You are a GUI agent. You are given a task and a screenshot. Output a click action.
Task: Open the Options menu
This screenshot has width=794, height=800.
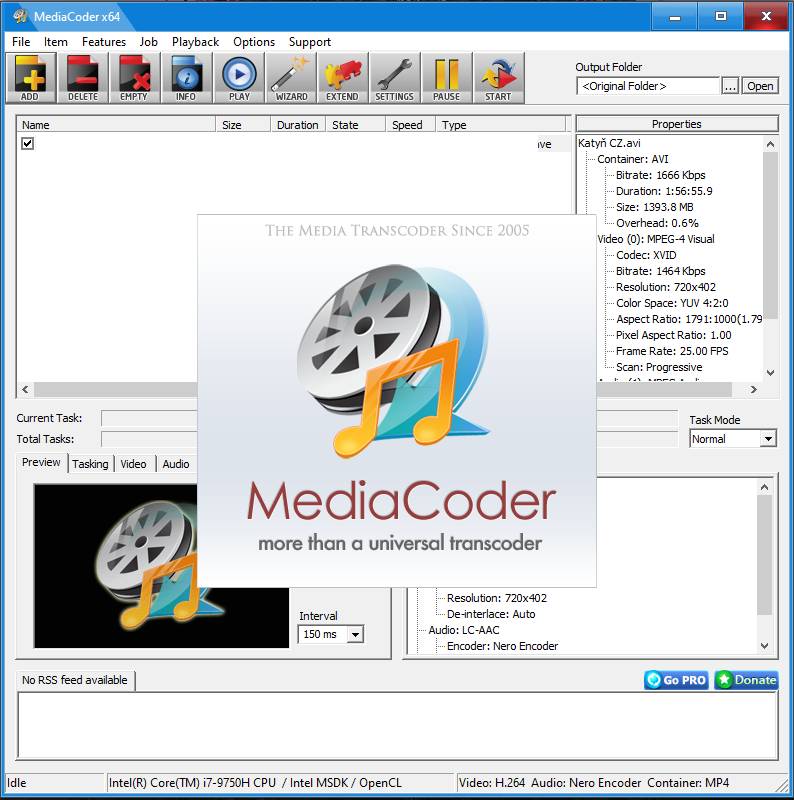[x=254, y=42]
